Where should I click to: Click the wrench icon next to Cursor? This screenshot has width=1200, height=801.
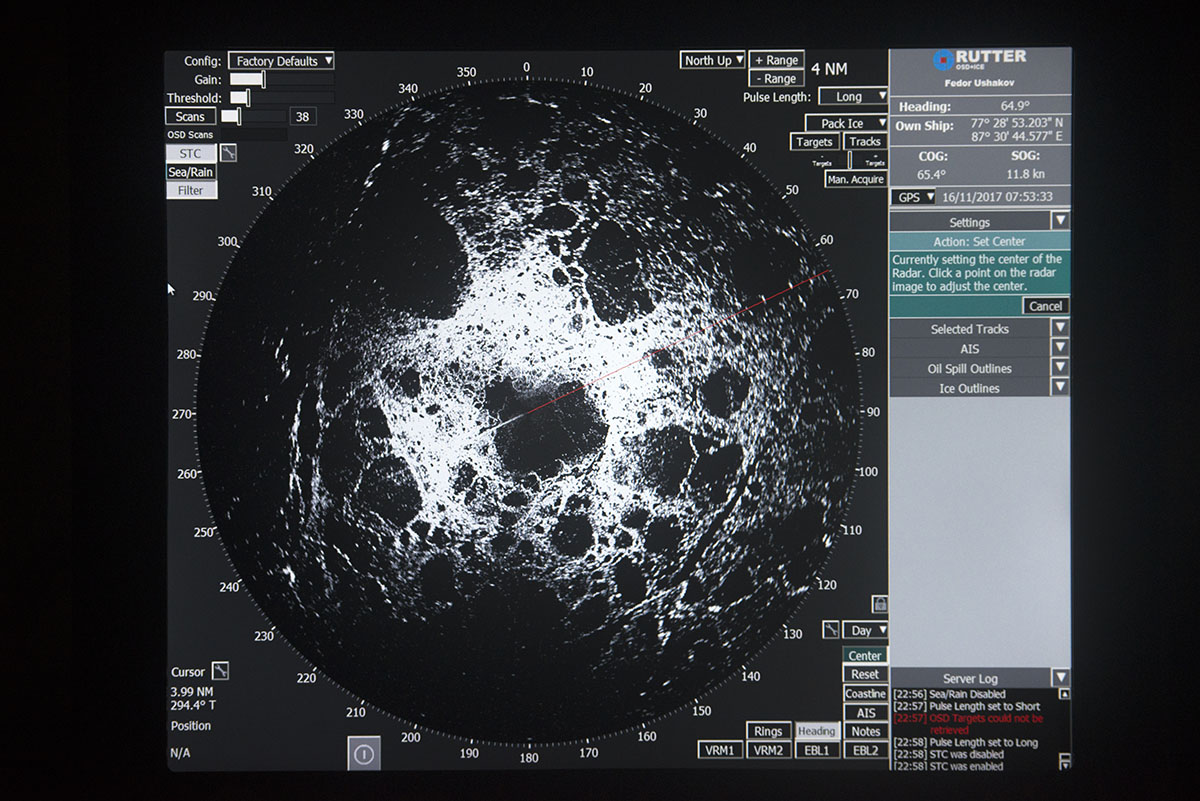pyautogui.click(x=221, y=671)
